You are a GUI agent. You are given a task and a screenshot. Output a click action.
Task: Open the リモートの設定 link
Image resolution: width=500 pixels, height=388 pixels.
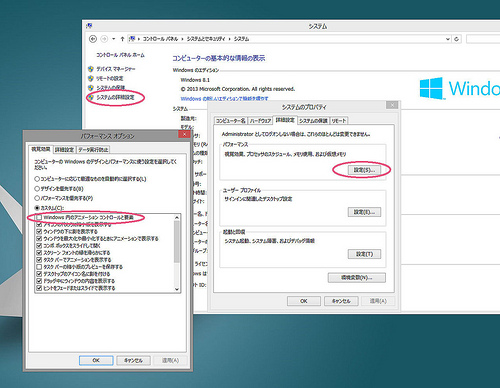(x=110, y=78)
